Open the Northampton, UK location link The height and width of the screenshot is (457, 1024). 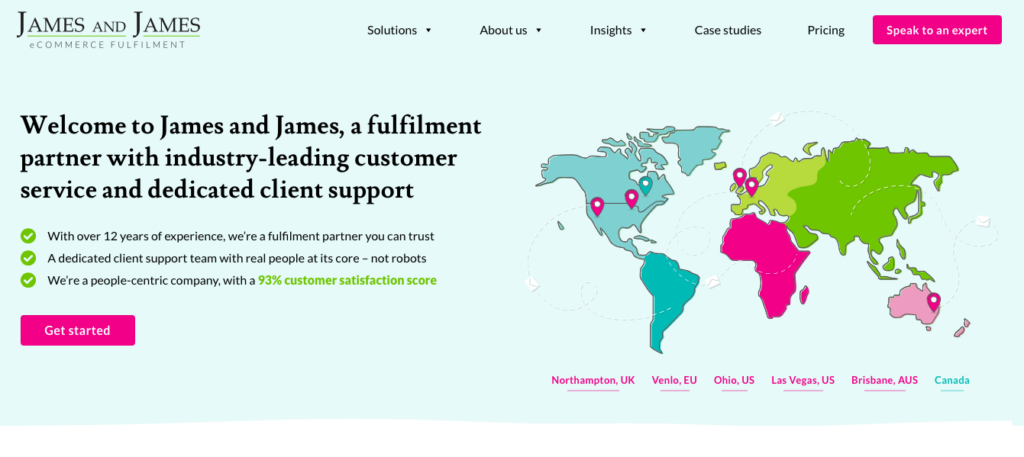coord(593,380)
